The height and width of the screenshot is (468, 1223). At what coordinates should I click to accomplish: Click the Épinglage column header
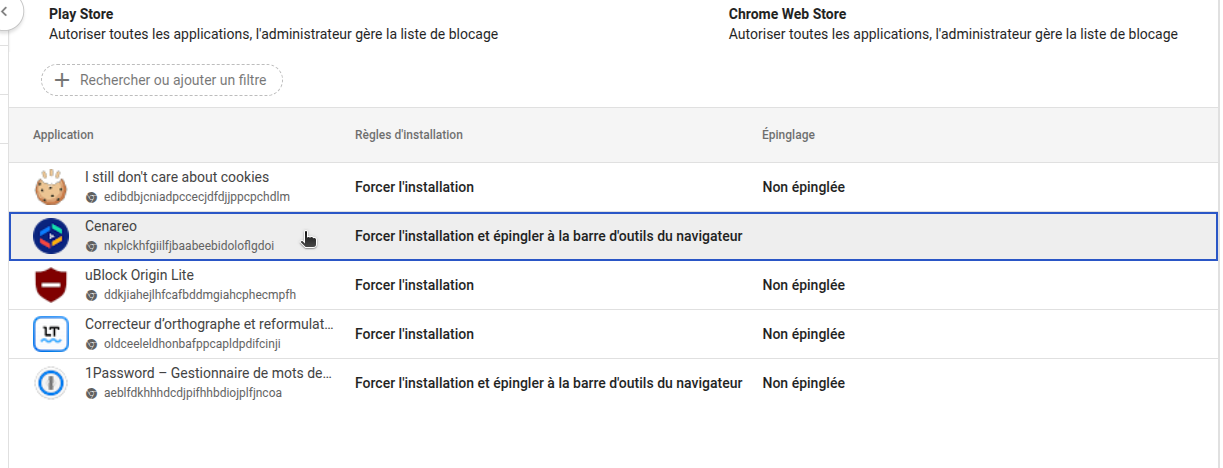pos(789,135)
